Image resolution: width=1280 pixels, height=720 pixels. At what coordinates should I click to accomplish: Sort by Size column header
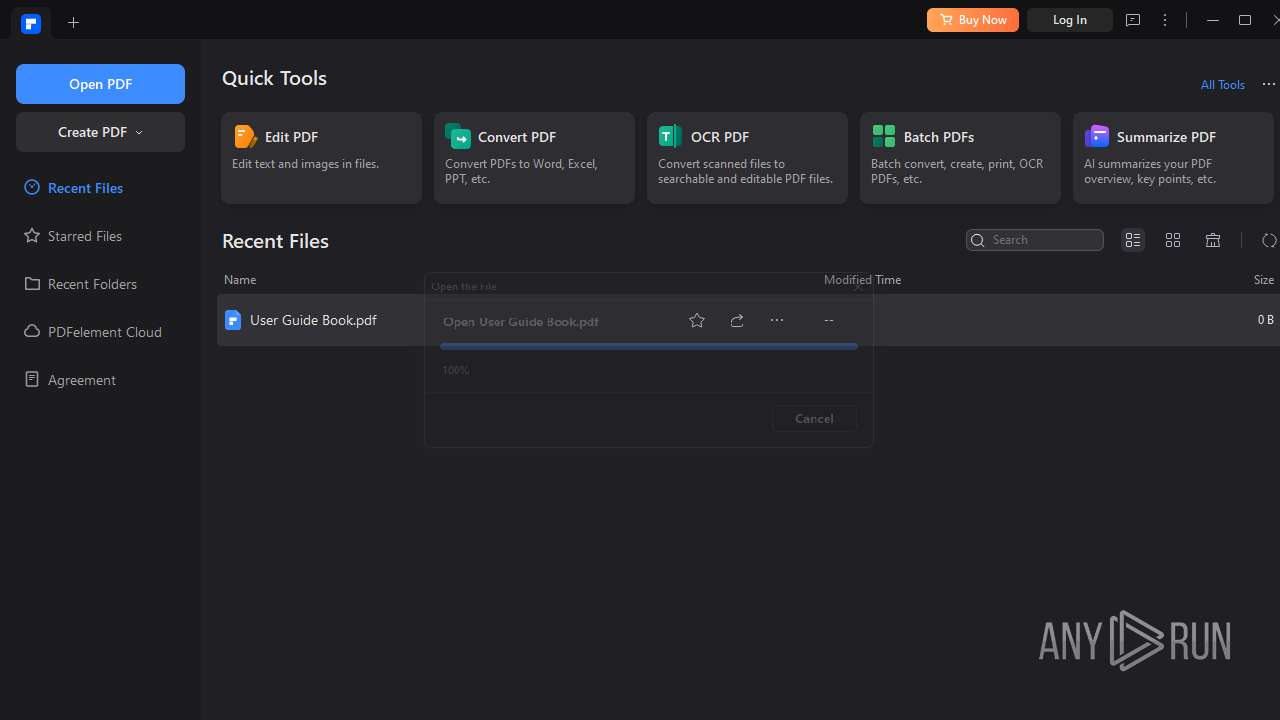[x=1264, y=280]
